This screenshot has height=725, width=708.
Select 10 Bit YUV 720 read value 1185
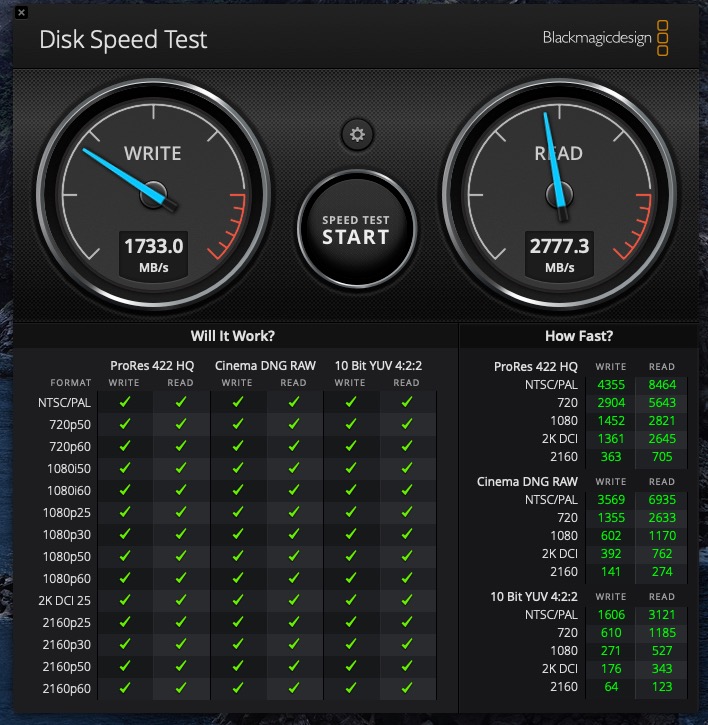pos(662,633)
